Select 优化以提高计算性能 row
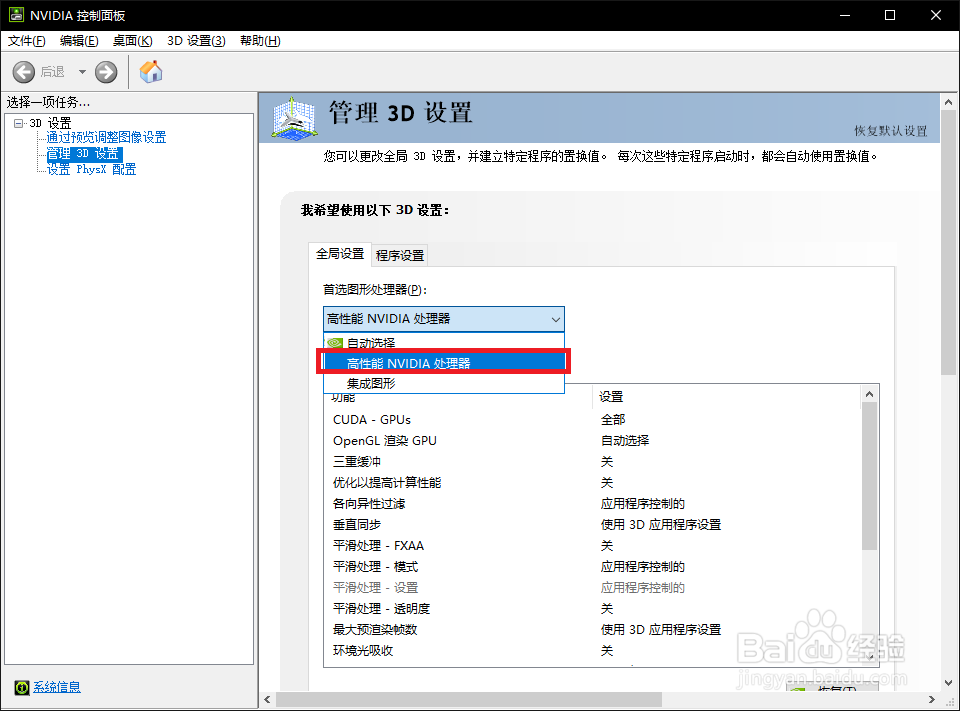The width and height of the screenshot is (960, 711). coord(592,483)
